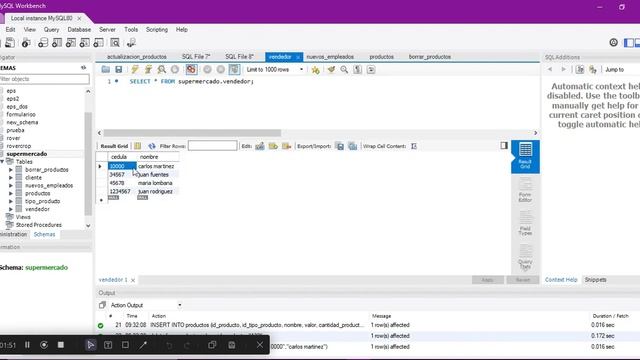Open the Edit menu
Screen dimensions: 640x360
(x=10, y=29)
